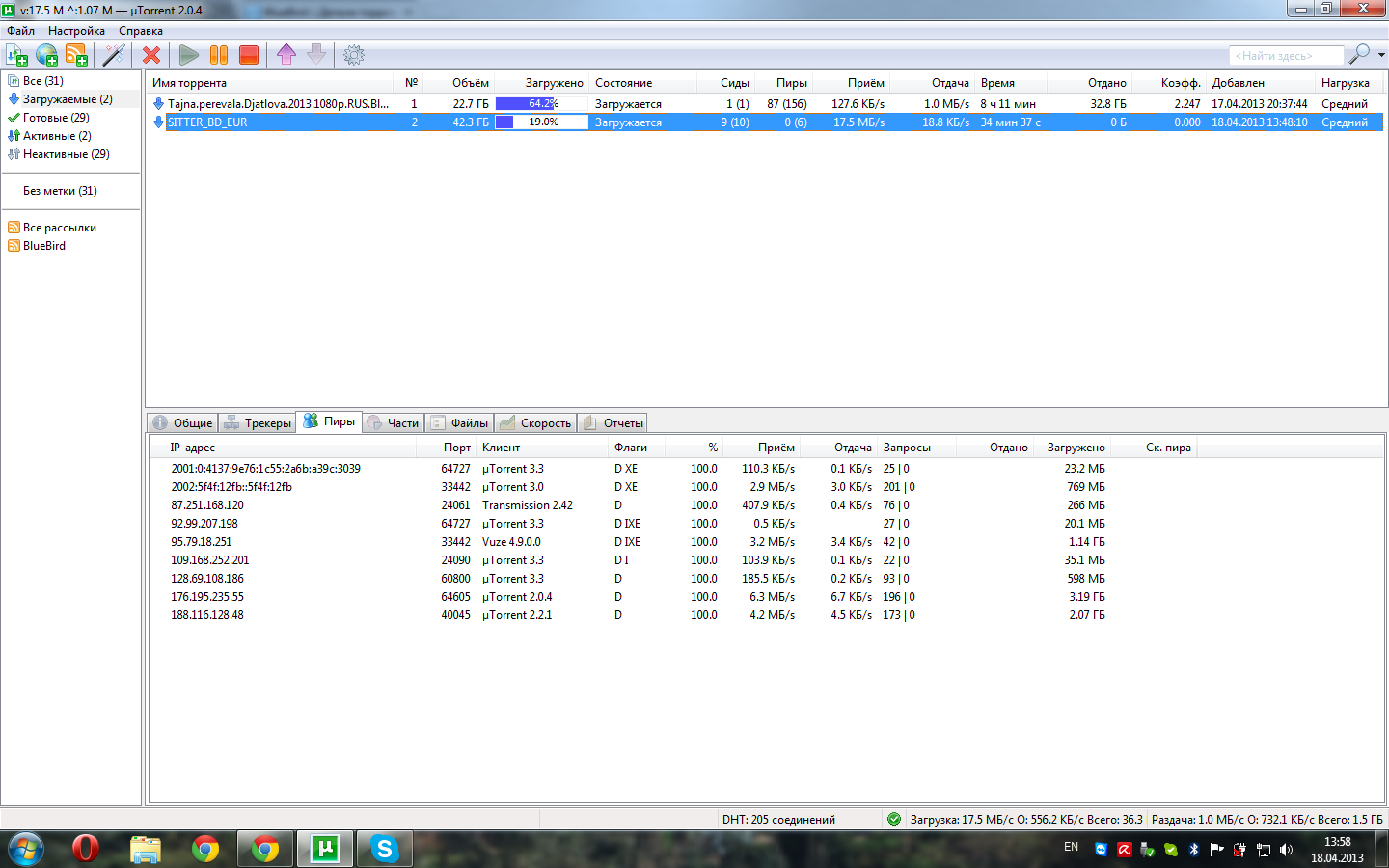This screenshot has height=868, width=1389.
Task: Open Preferences gear icon in toolbar
Action: pos(354,55)
